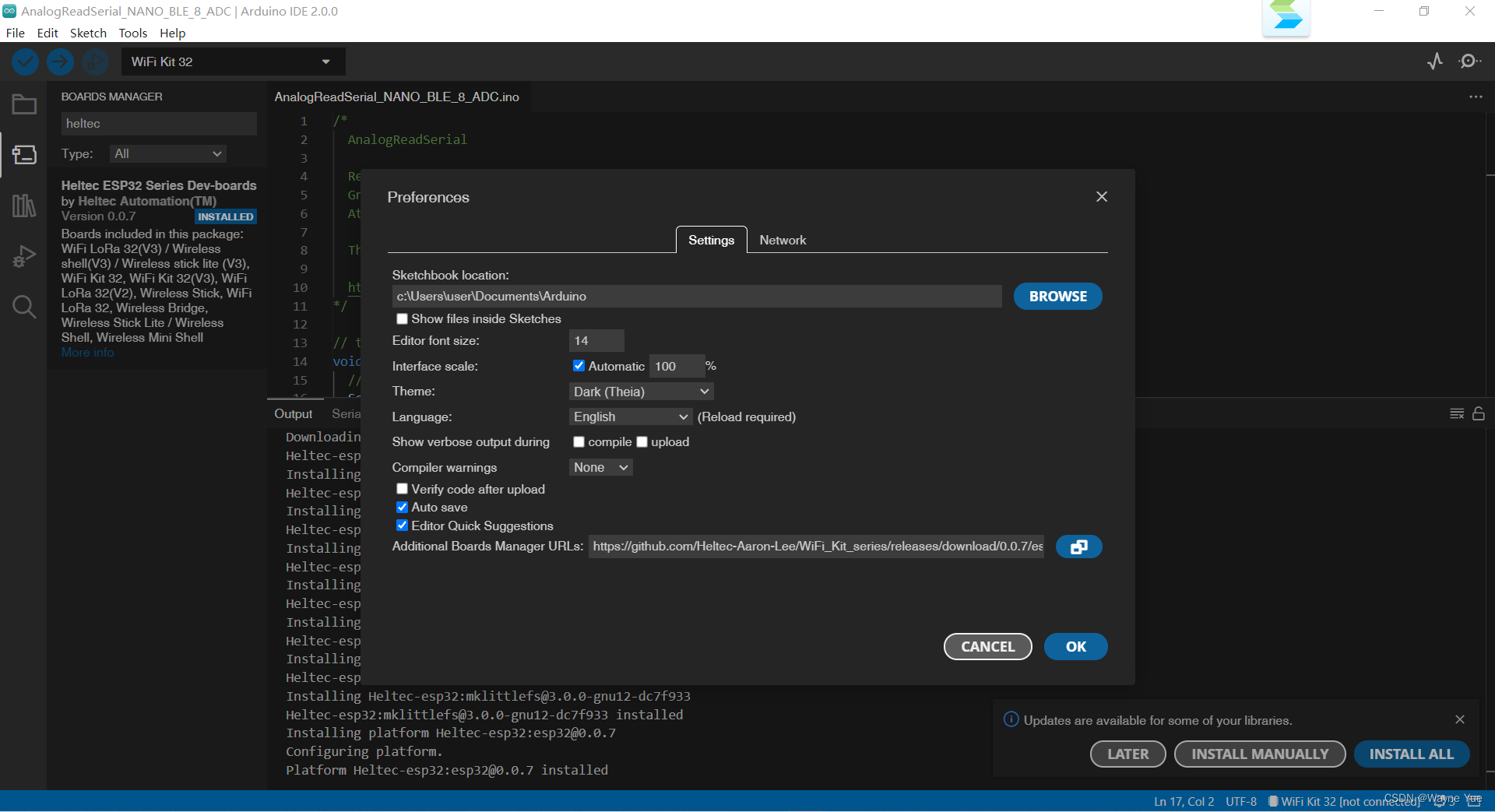Open the WiFi Kit 32 board selector

point(233,62)
